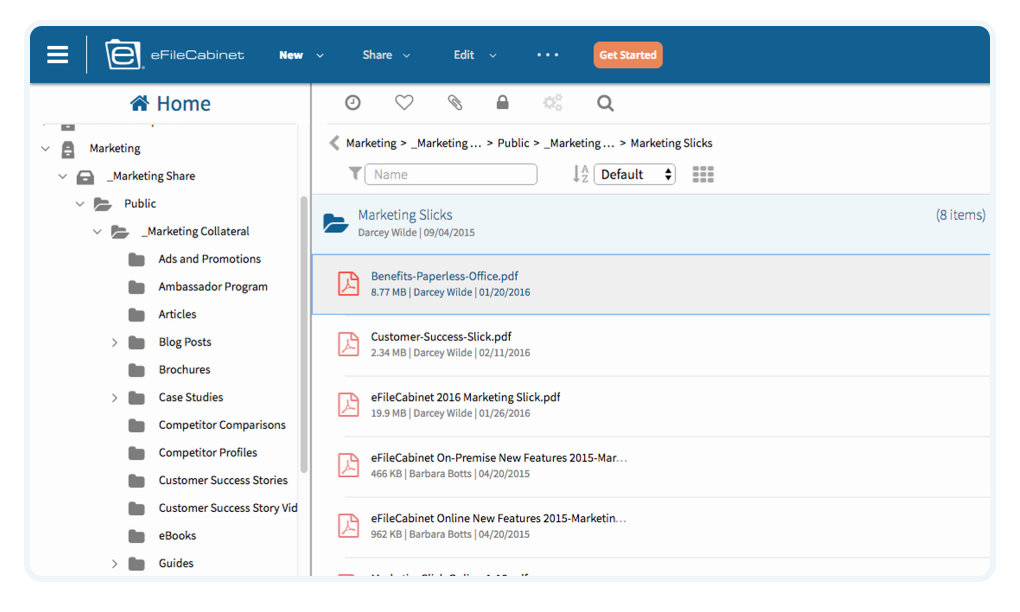
Task: Switch to grid view icon
Action: point(703,174)
